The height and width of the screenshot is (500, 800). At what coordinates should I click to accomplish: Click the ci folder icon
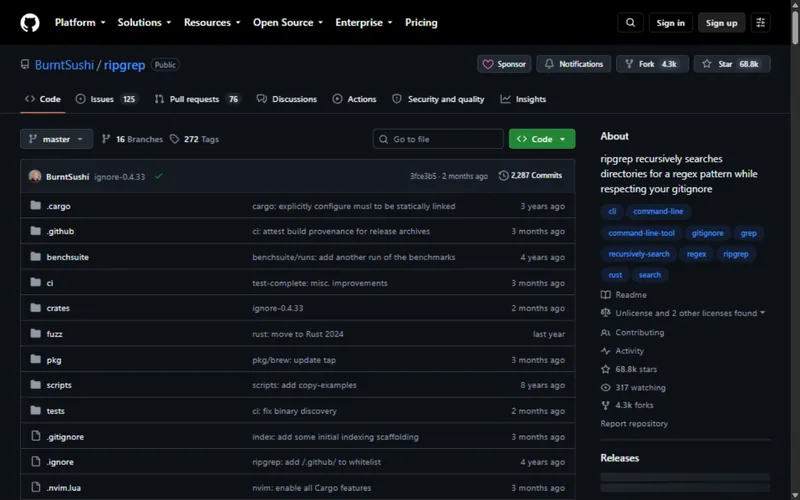(35, 282)
